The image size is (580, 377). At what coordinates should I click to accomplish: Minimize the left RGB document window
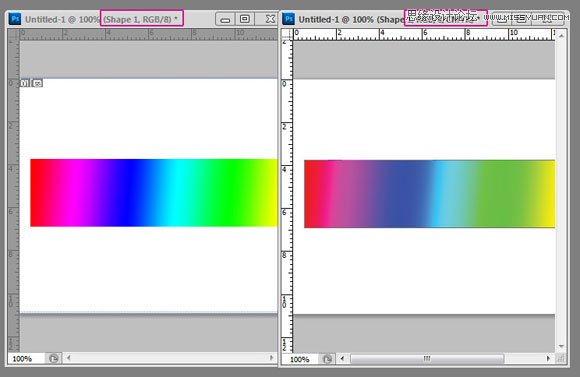point(225,19)
